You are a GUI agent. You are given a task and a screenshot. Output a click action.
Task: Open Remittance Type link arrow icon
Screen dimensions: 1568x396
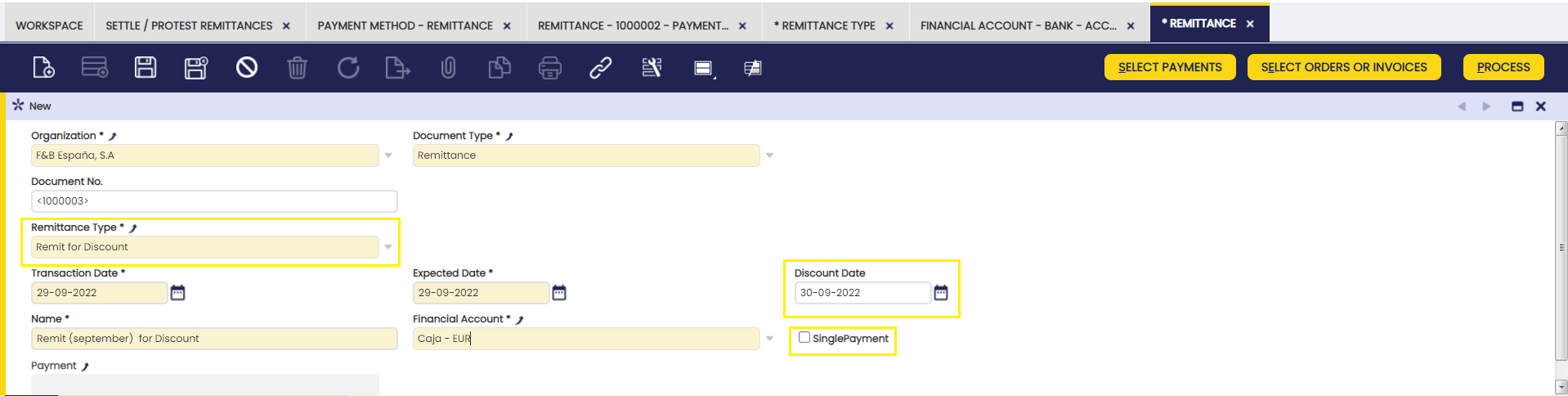(x=133, y=227)
